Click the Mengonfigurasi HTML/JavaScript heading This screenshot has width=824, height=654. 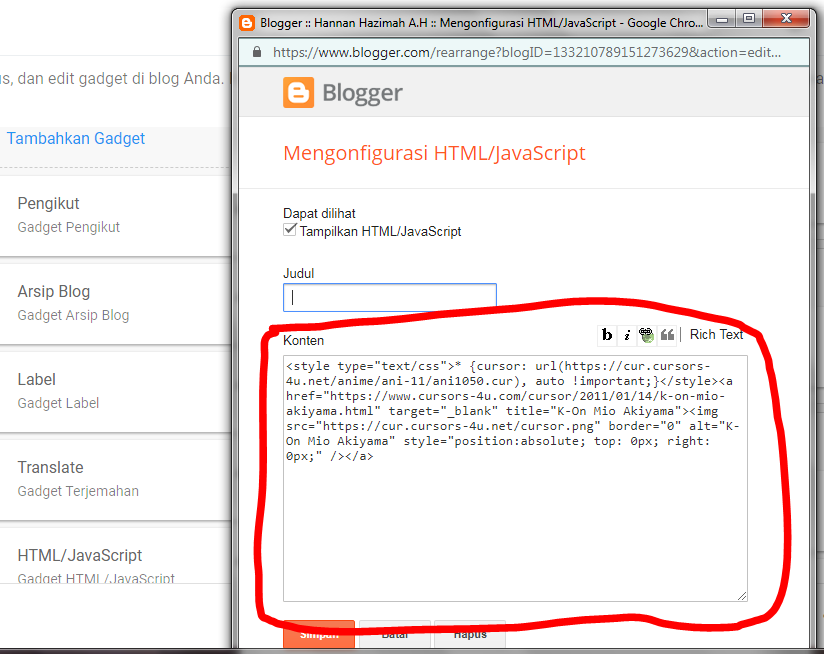[x=434, y=153]
